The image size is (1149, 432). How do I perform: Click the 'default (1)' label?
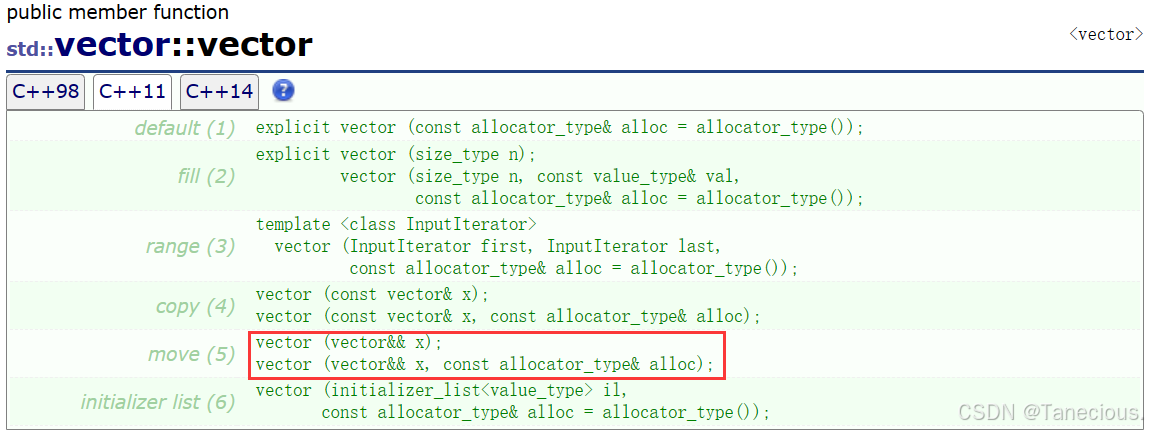[x=185, y=128]
